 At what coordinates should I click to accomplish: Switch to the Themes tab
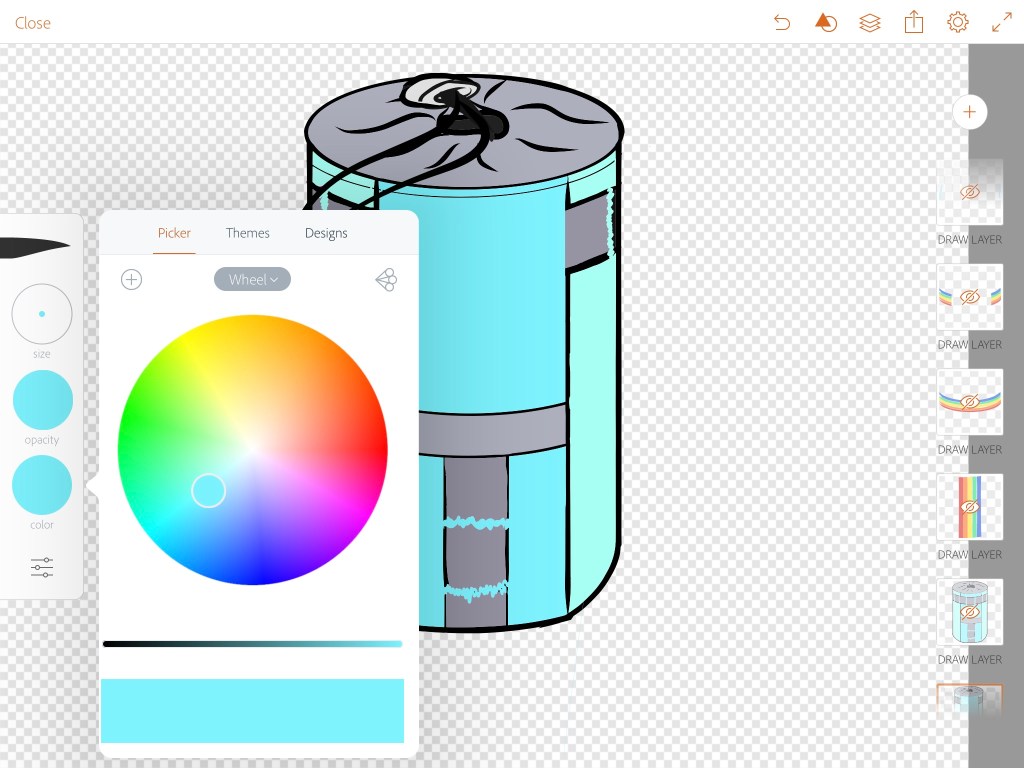[247, 233]
